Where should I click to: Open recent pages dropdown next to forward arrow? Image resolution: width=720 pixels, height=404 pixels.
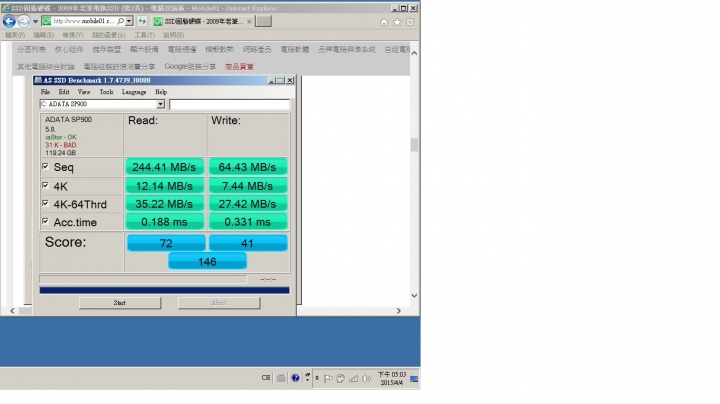35,22
